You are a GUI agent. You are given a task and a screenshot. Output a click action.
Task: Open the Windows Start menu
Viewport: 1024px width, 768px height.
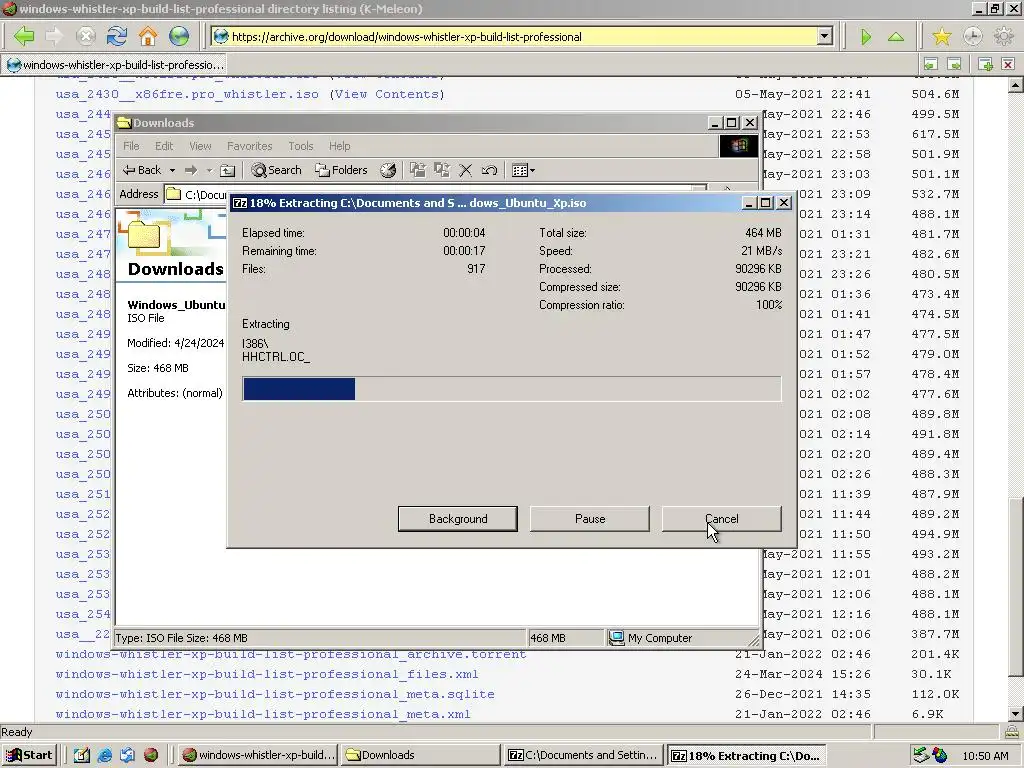click(29, 755)
